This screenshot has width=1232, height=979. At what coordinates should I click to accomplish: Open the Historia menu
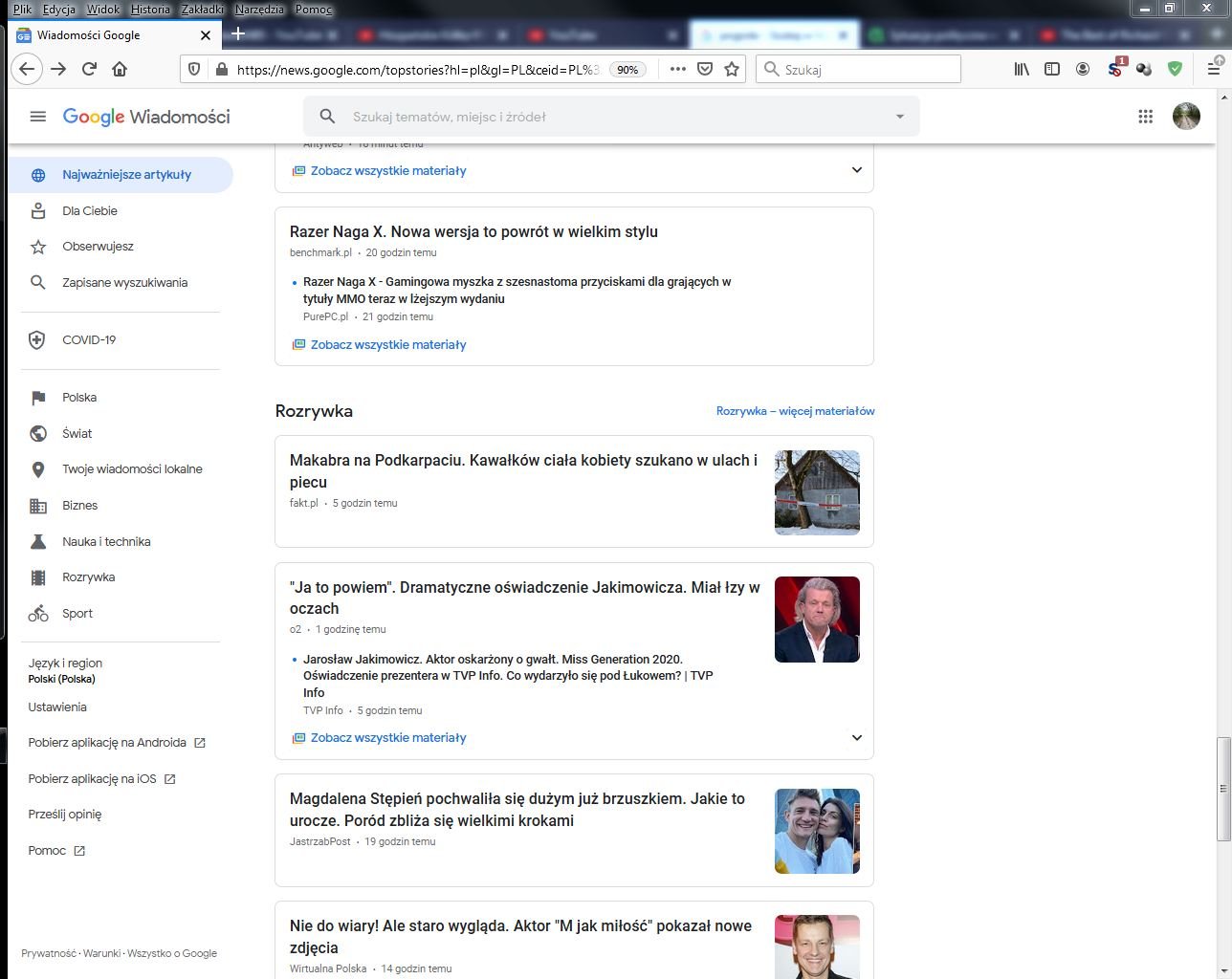tap(150, 9)
